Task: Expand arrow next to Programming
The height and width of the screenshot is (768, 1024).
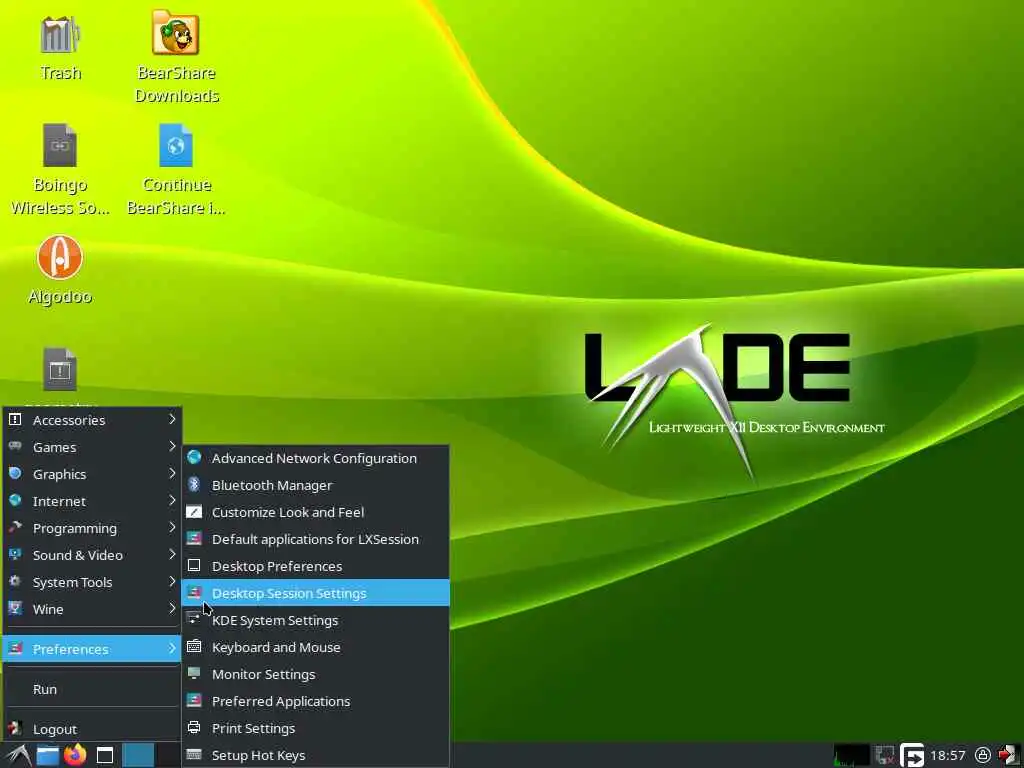Action: (172, 528)
